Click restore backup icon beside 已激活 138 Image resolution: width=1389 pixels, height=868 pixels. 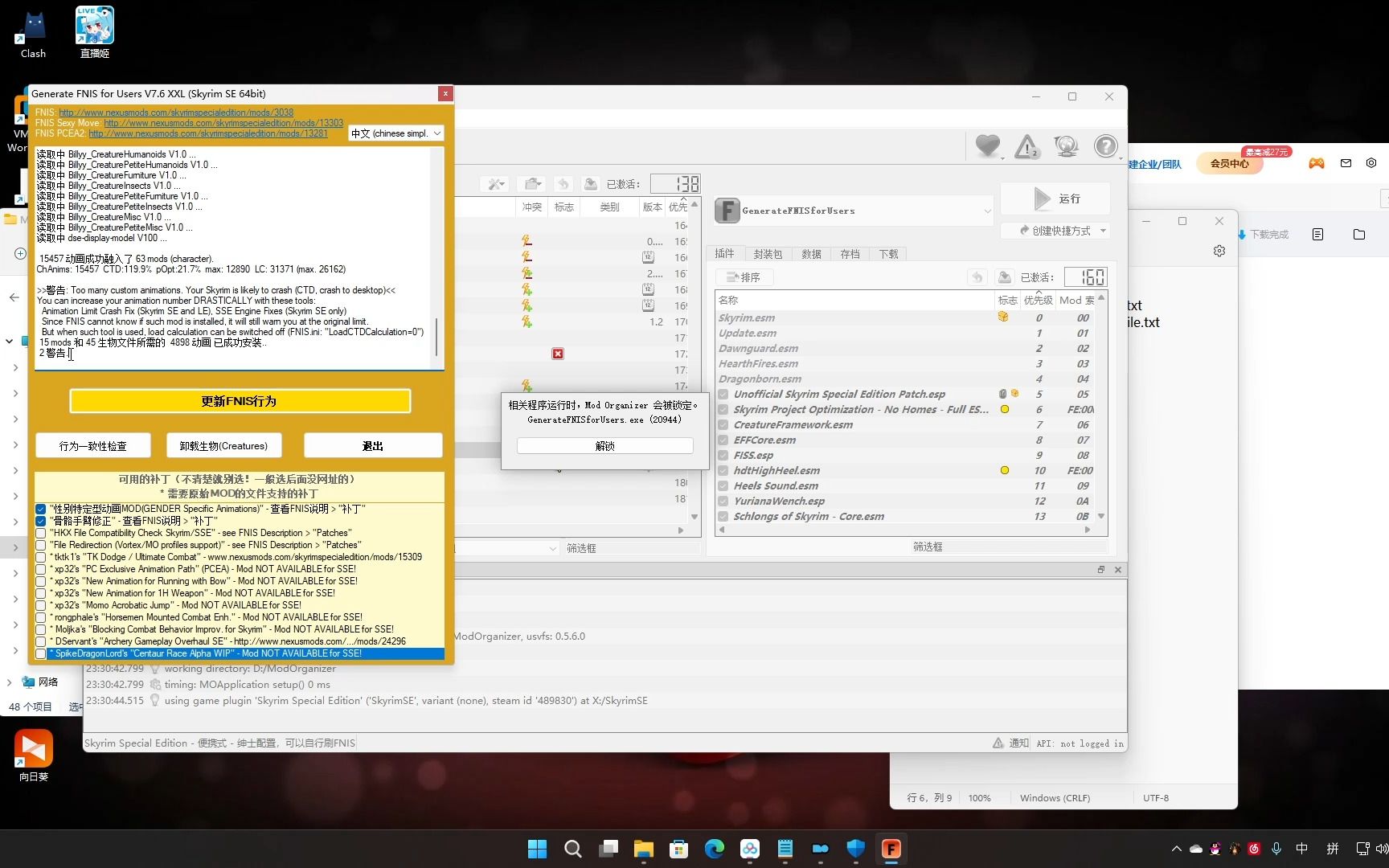point(563,184)
